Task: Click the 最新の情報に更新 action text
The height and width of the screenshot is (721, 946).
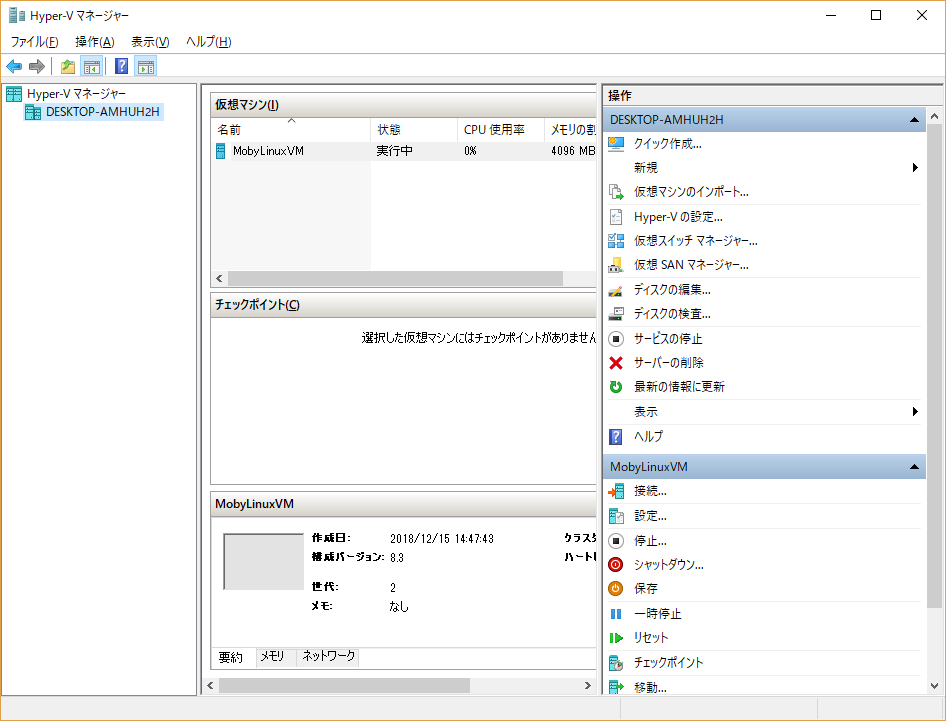Action: click(x=679, y=387)
